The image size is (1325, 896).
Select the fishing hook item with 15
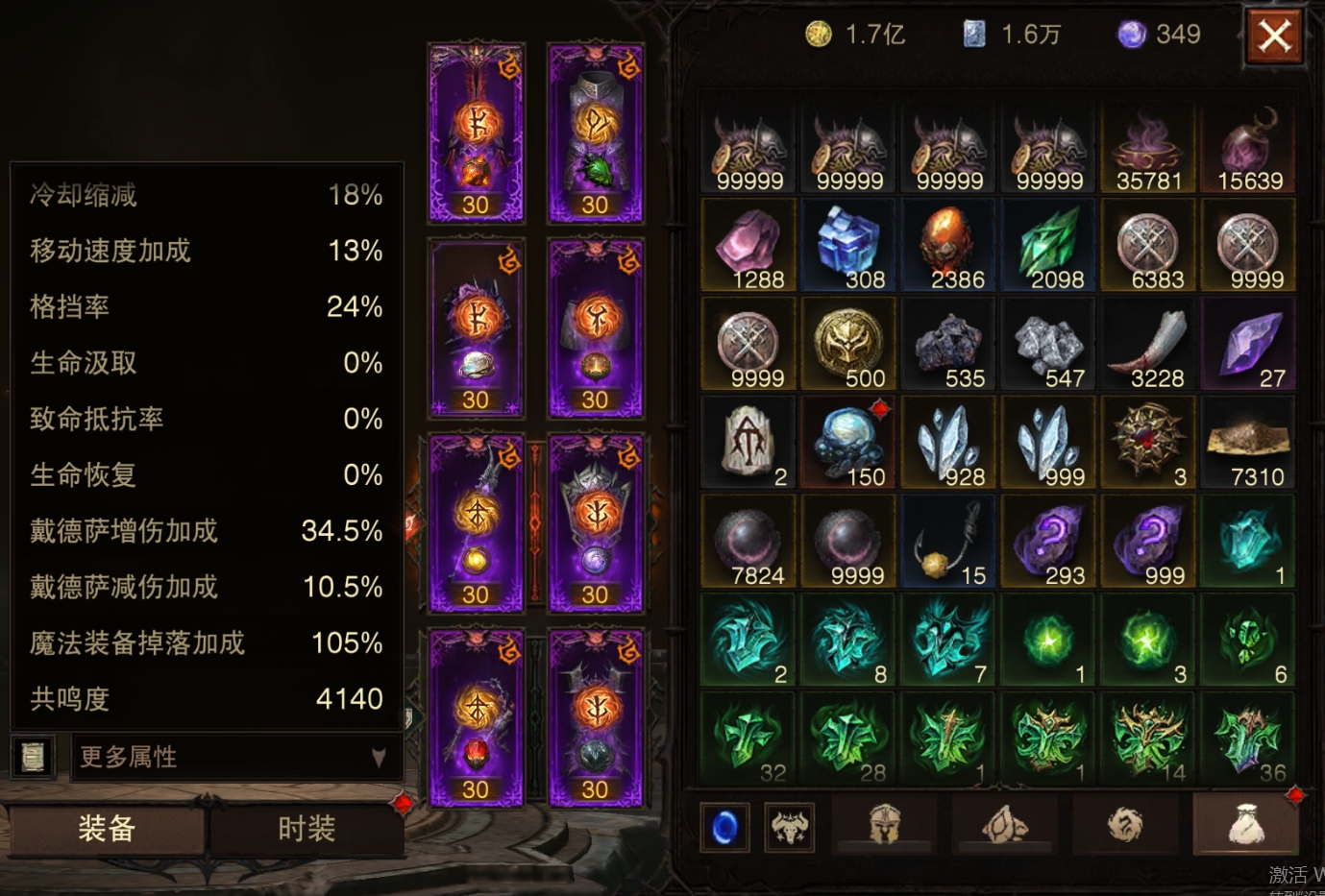click(948, 542)
